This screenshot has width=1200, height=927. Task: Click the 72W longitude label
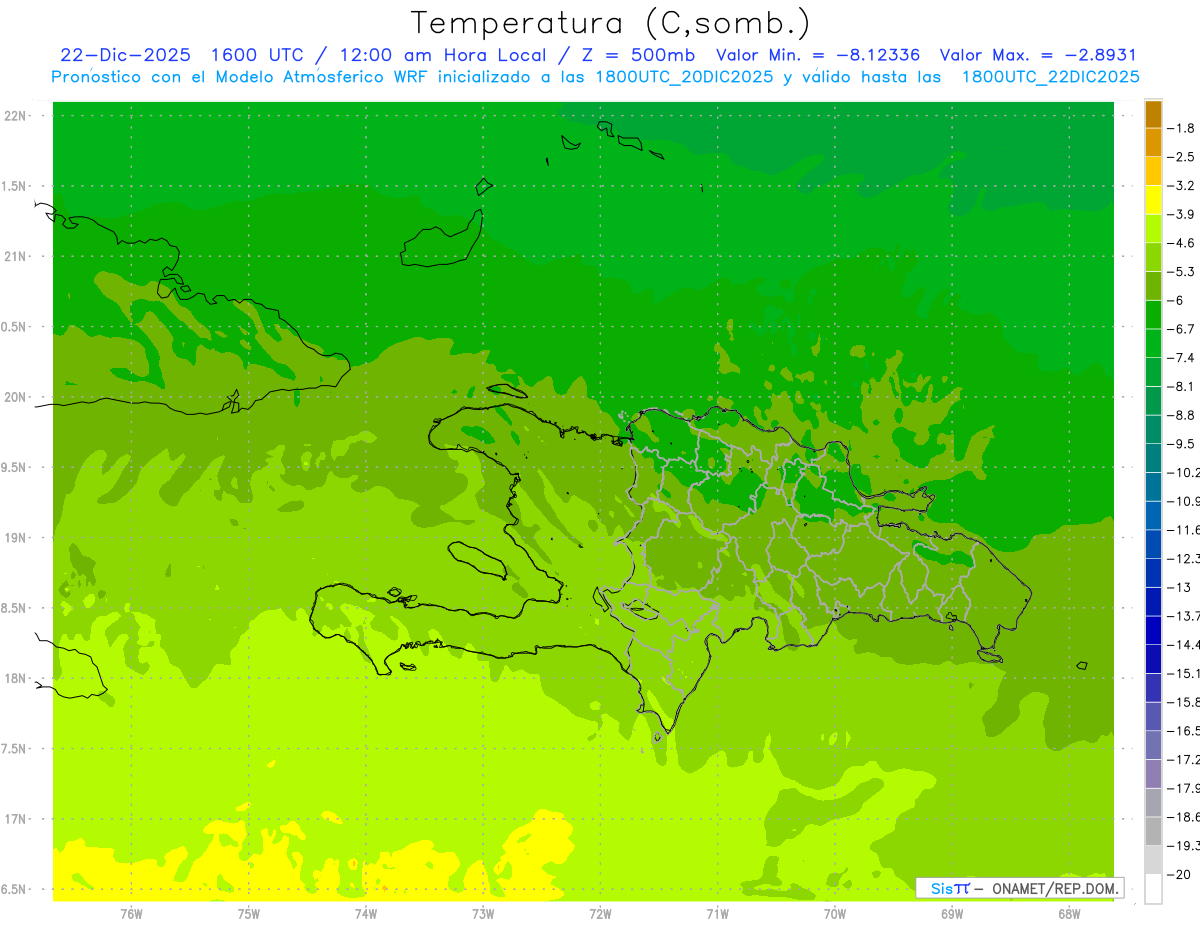600,913
